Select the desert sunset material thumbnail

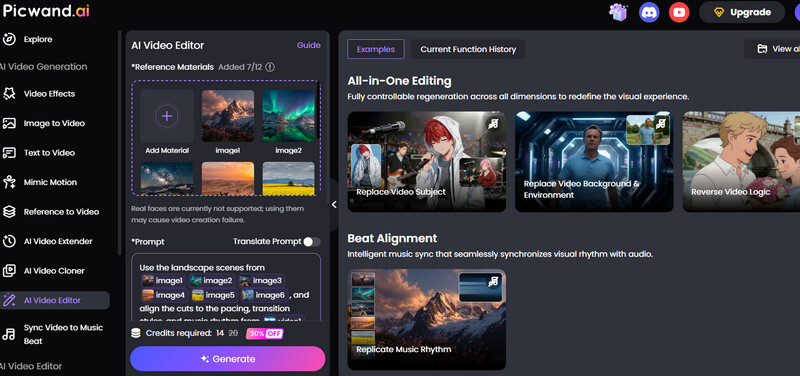coord(228,178)
